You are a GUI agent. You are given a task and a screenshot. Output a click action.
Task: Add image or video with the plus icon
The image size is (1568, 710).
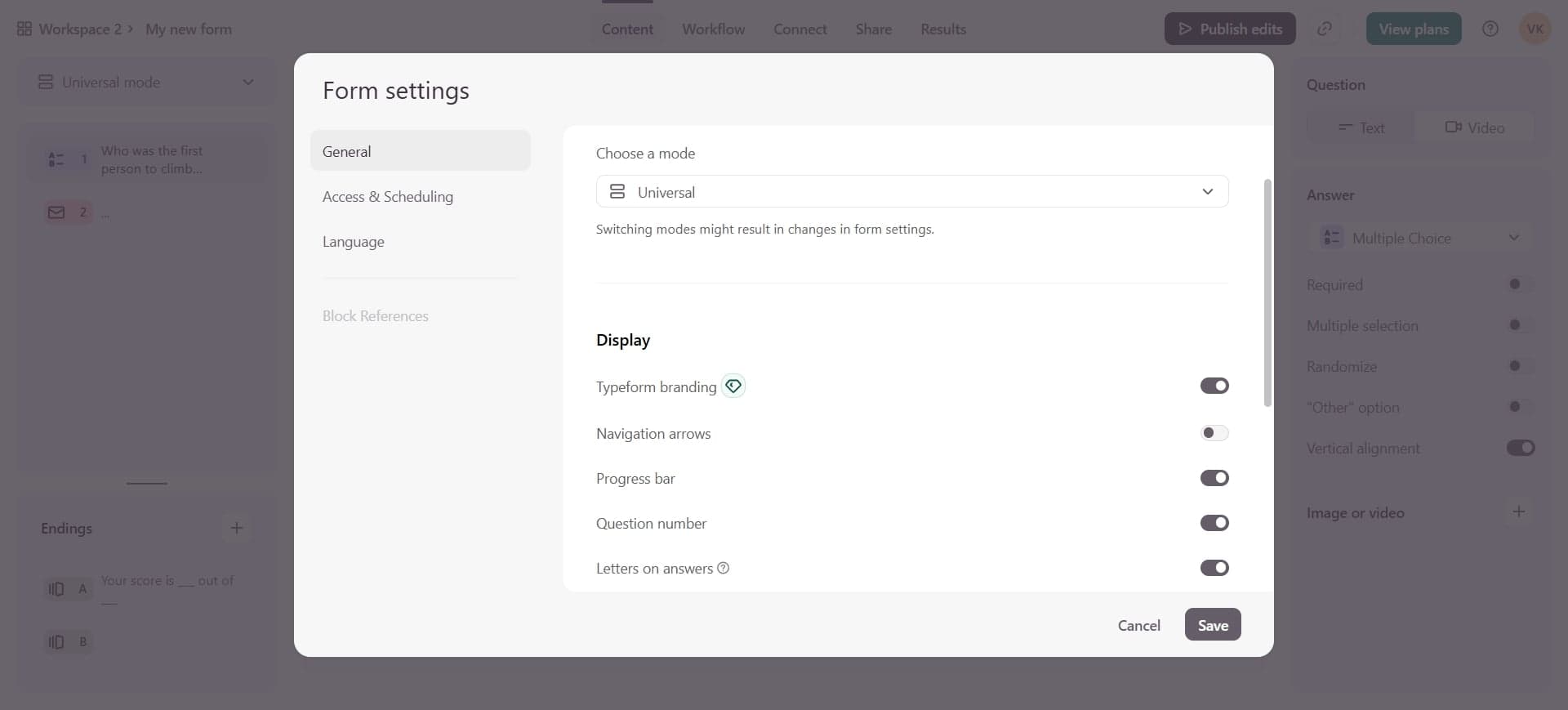coord(1519,511)
